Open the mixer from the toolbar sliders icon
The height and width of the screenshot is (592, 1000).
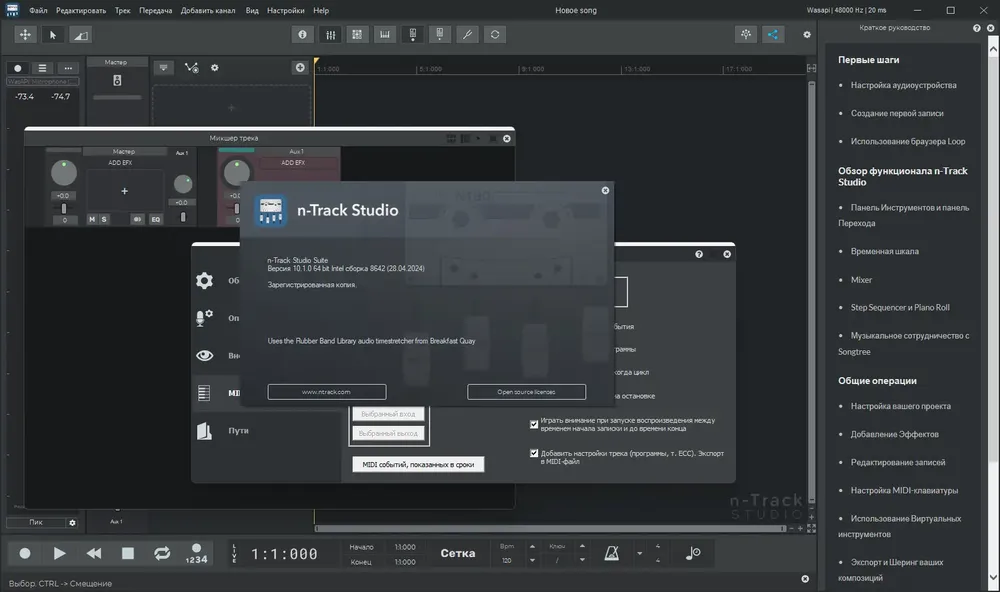pos(330,34)
